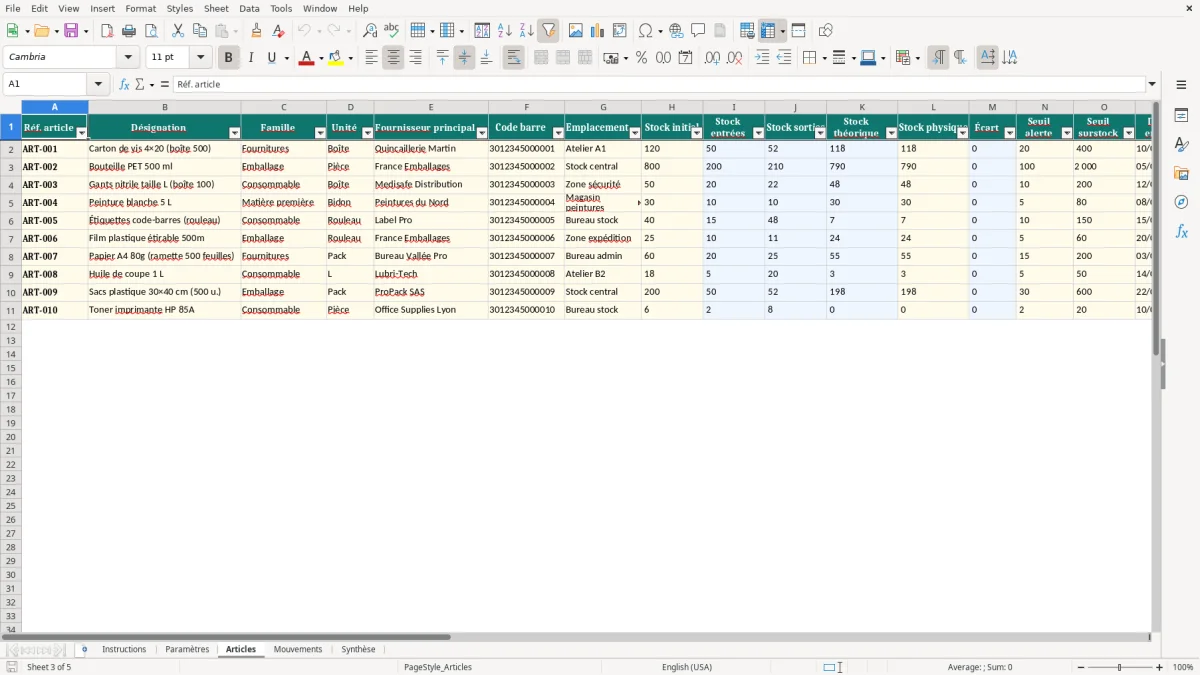Insert a chart

point(598,31)
